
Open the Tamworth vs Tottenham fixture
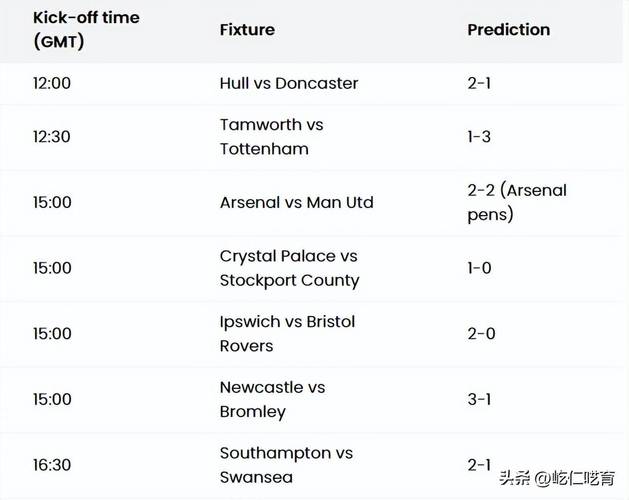tap(272, 137)
